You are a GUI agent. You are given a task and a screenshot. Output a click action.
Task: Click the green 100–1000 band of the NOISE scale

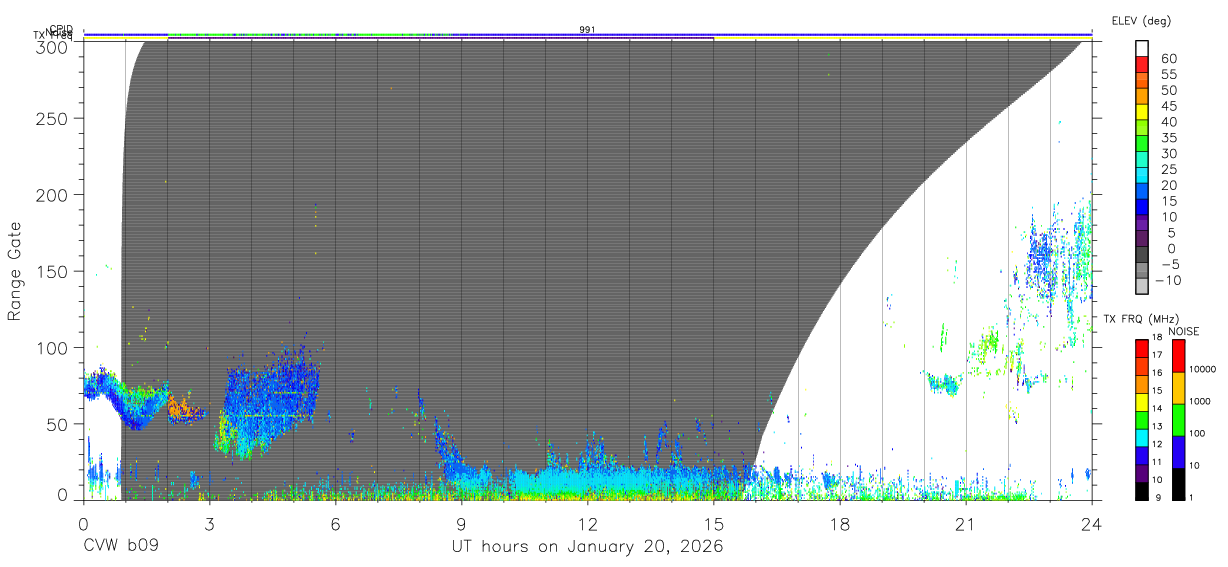(x=1179, y=419)
